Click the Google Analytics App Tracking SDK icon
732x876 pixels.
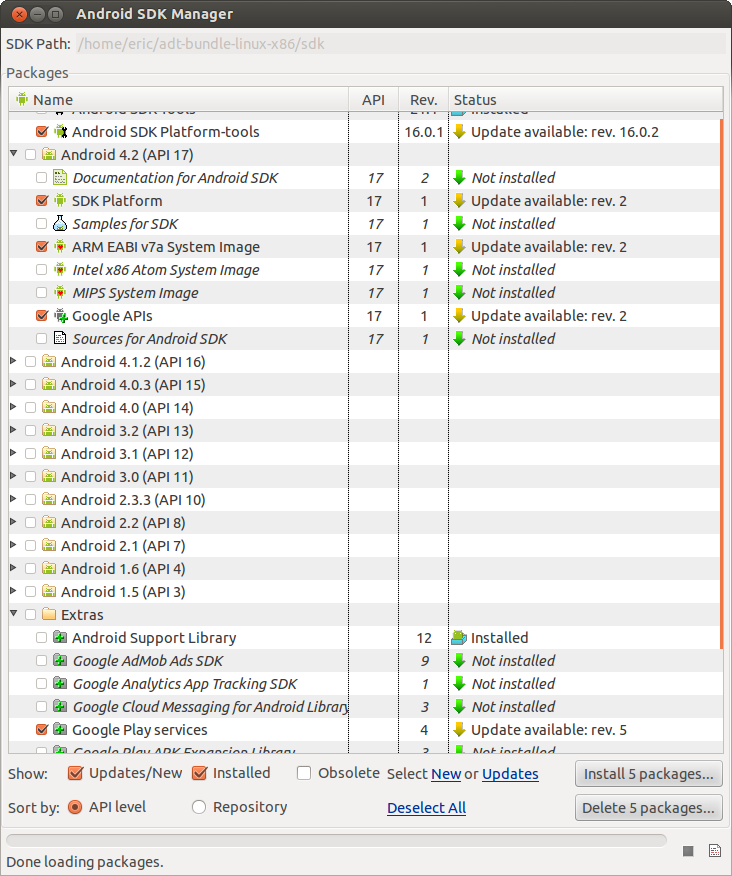tap(60, 683)
